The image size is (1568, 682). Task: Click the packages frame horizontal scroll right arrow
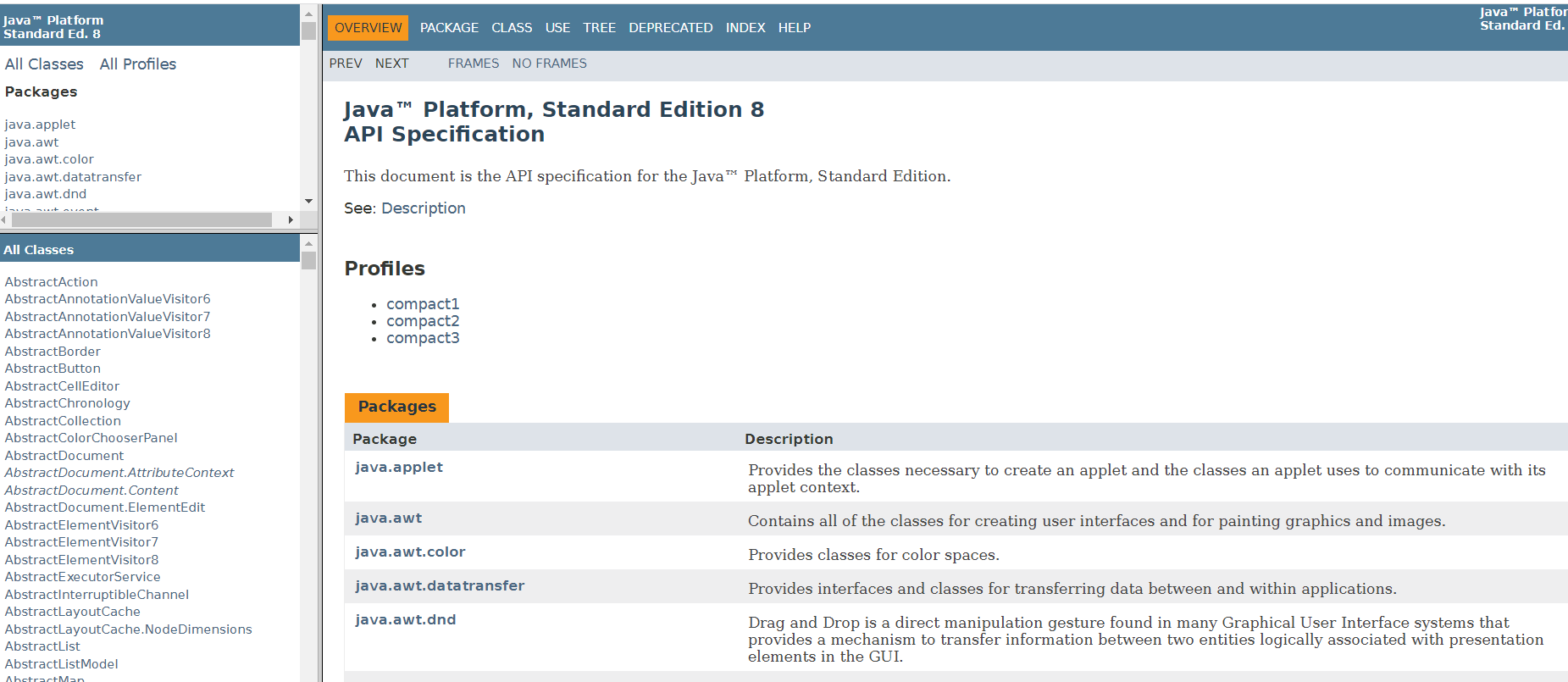291,220
